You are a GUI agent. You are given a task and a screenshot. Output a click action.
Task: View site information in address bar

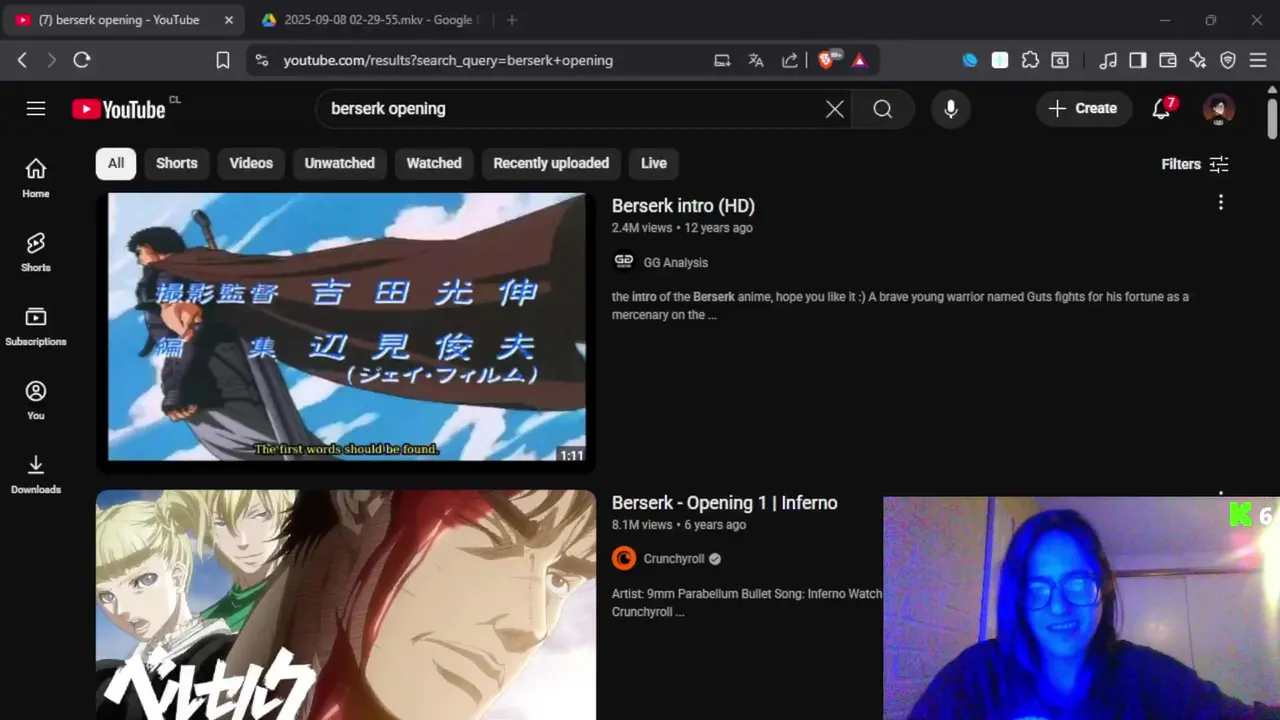pyautogui.click(x=262, y=60)
